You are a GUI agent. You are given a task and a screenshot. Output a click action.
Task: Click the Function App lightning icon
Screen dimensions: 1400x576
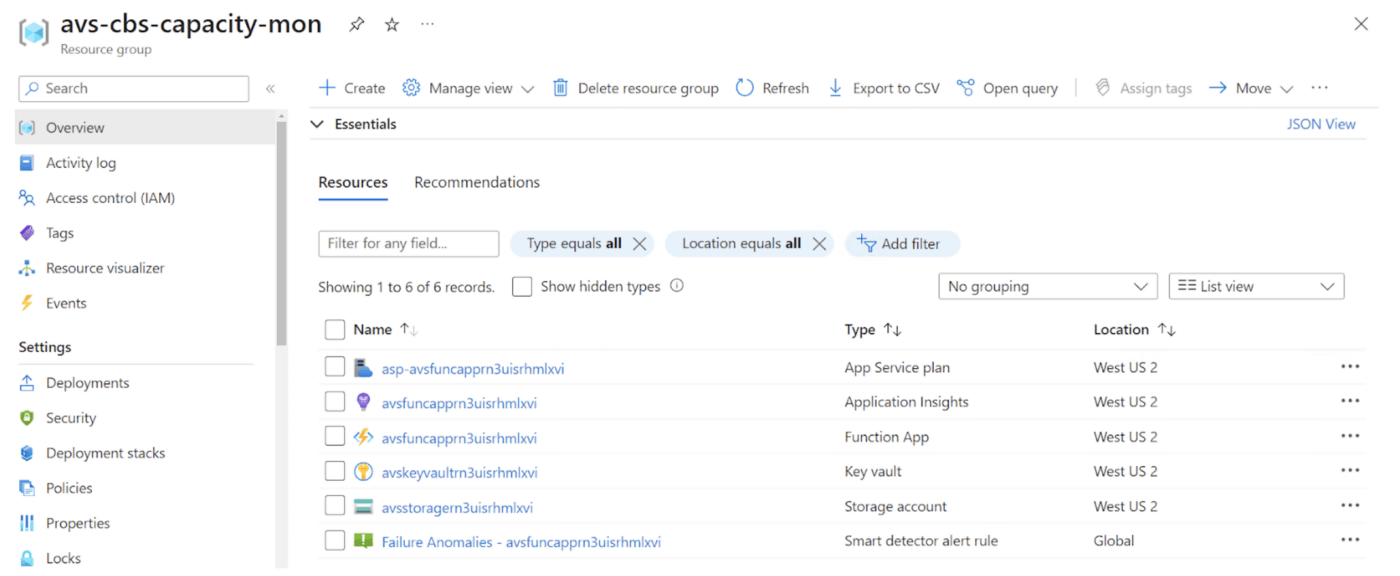pyautogui.click(x=363, y=437)
